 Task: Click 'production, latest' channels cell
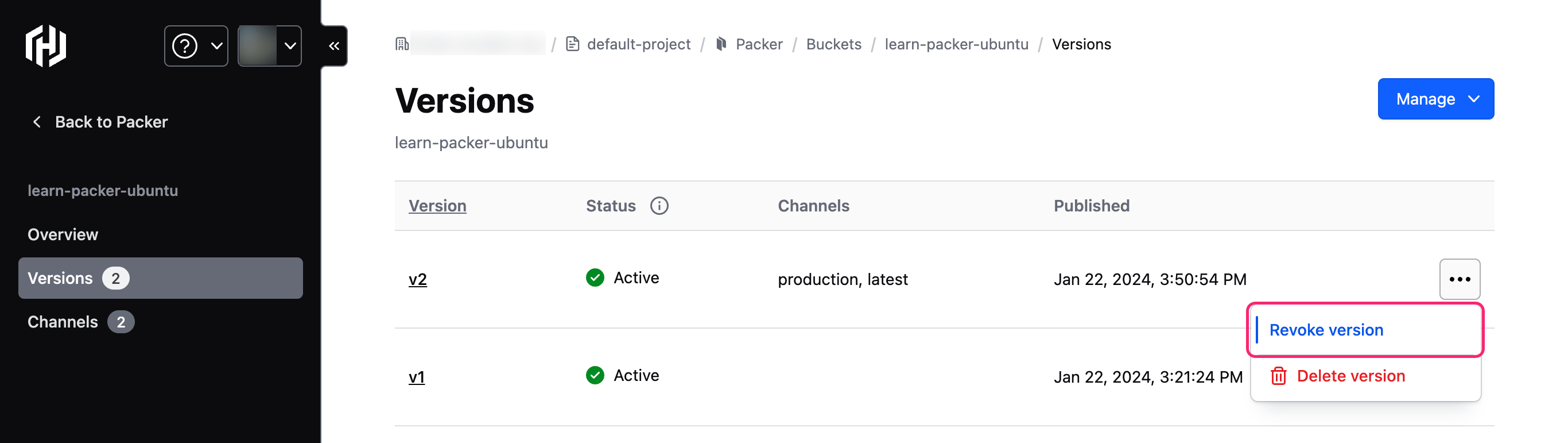[843, 279]
